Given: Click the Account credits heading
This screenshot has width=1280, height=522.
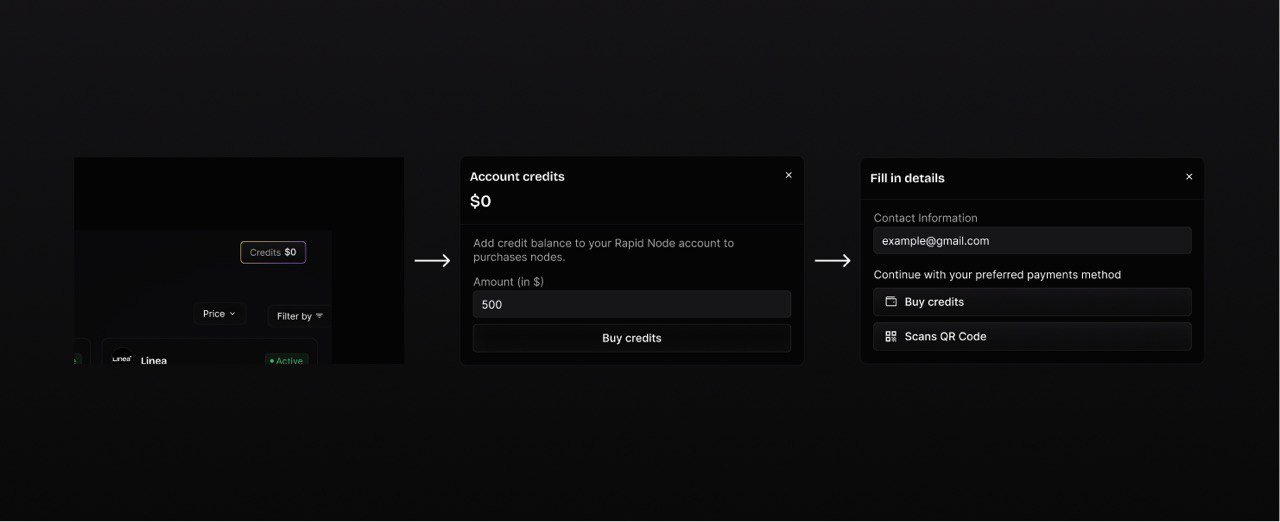Looking at the screenshot, I should click(x=517, y=176).
